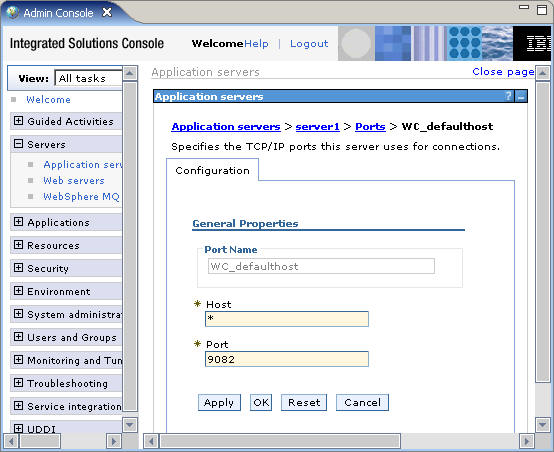Viewport: 554px width, 452px height.
Task: Open Web servers in navigation tree
Action: (x=74, y=181)
